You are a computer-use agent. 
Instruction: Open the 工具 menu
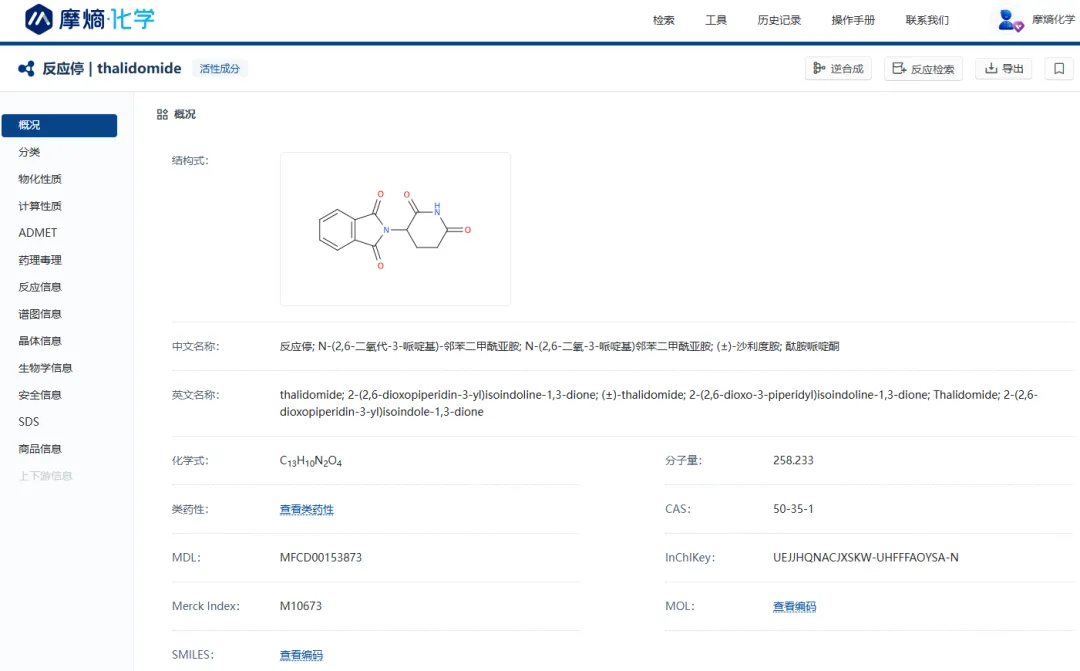click(x=716, y=20)
